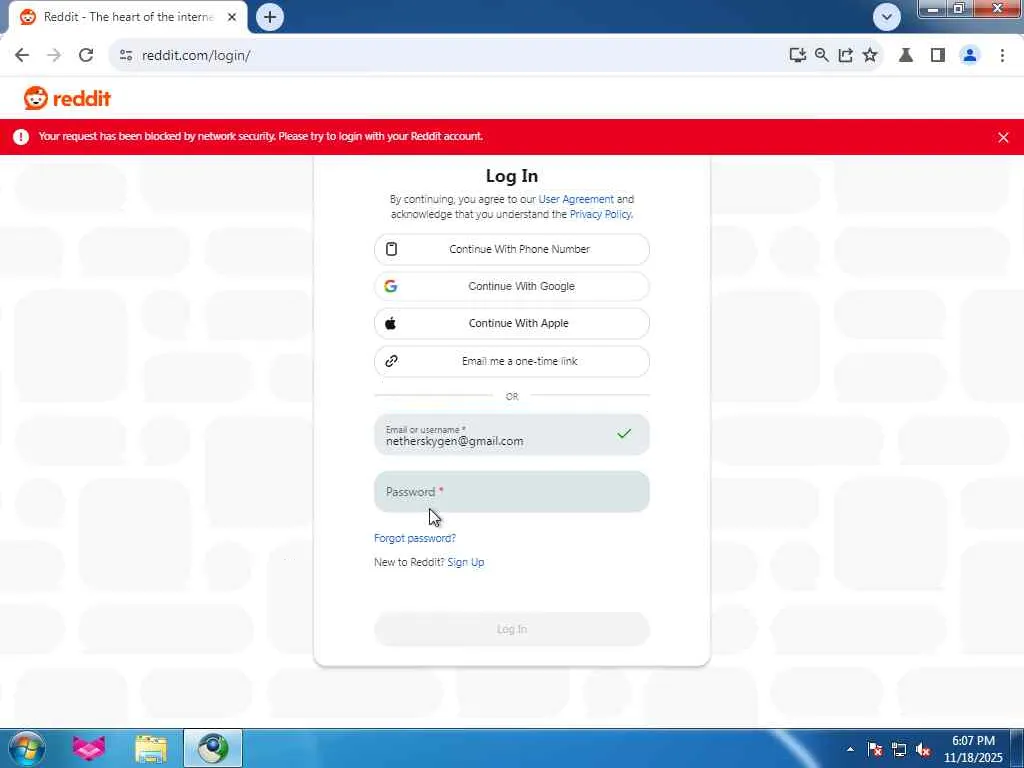The image size is (1024, 768).
Task: Restore down the browser window
Action: pyautogui.click(x=959, y=8)
